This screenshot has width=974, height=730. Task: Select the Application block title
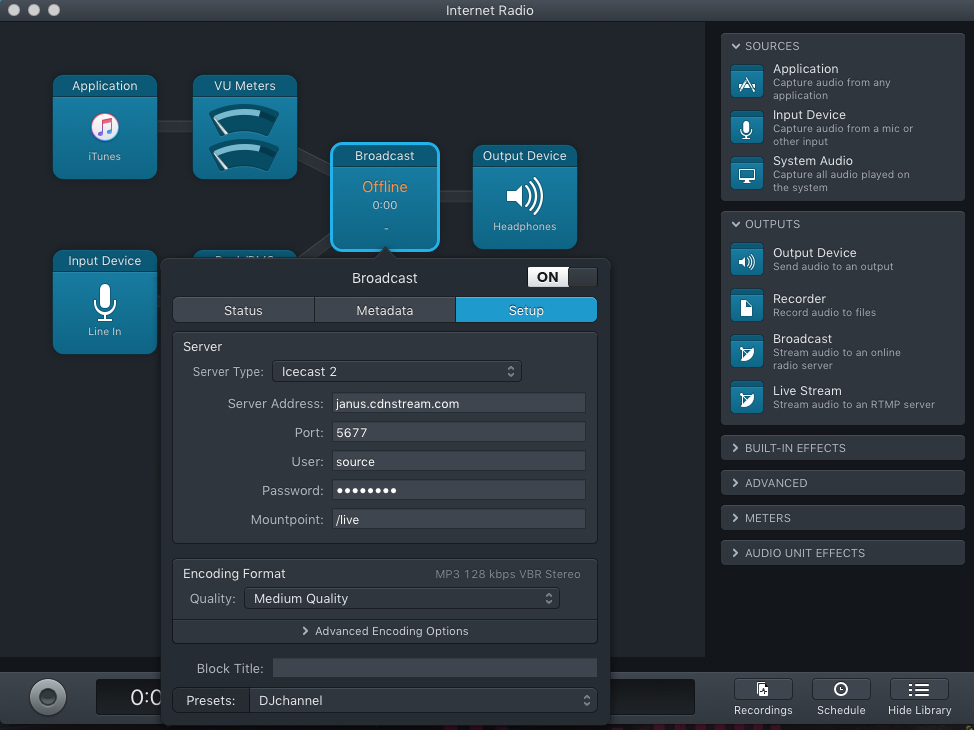click(104, 86)
